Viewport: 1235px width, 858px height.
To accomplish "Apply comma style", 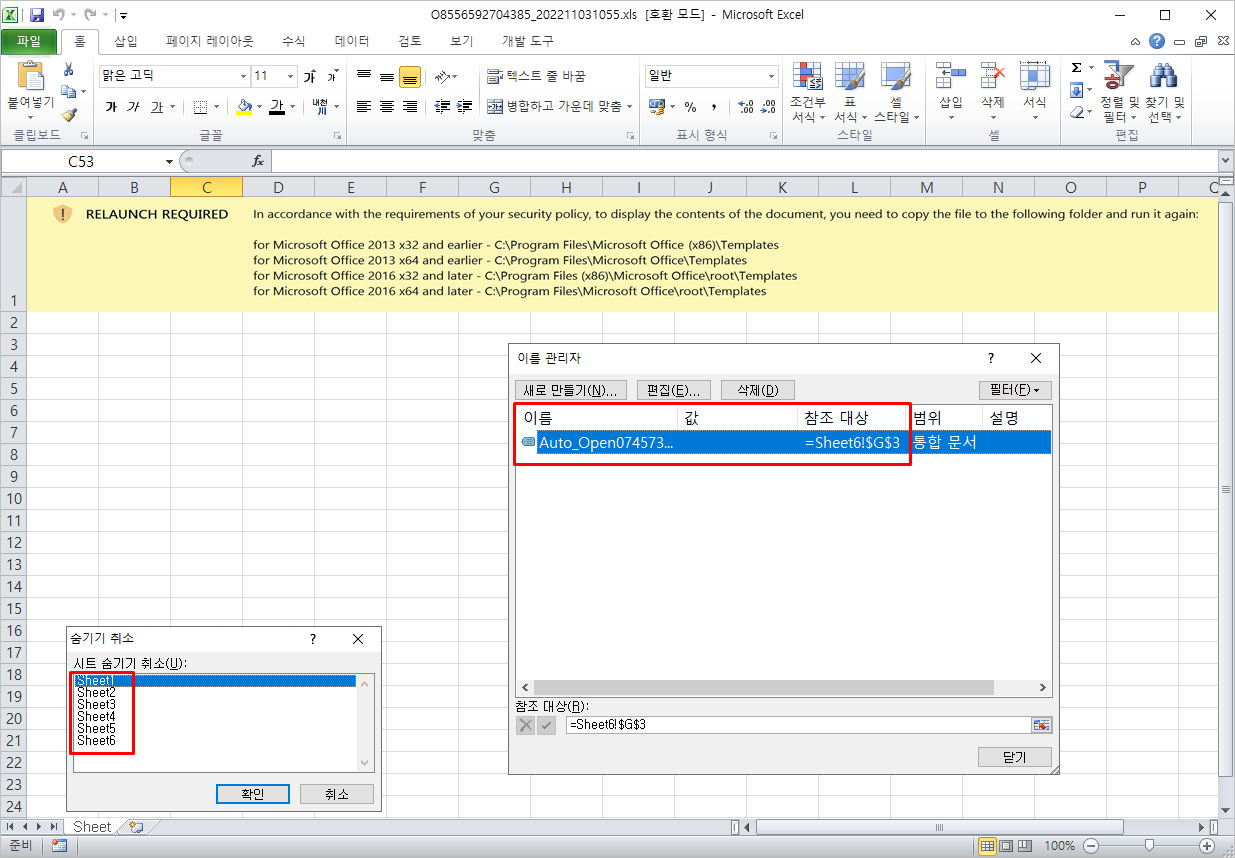I will point(713,107).
